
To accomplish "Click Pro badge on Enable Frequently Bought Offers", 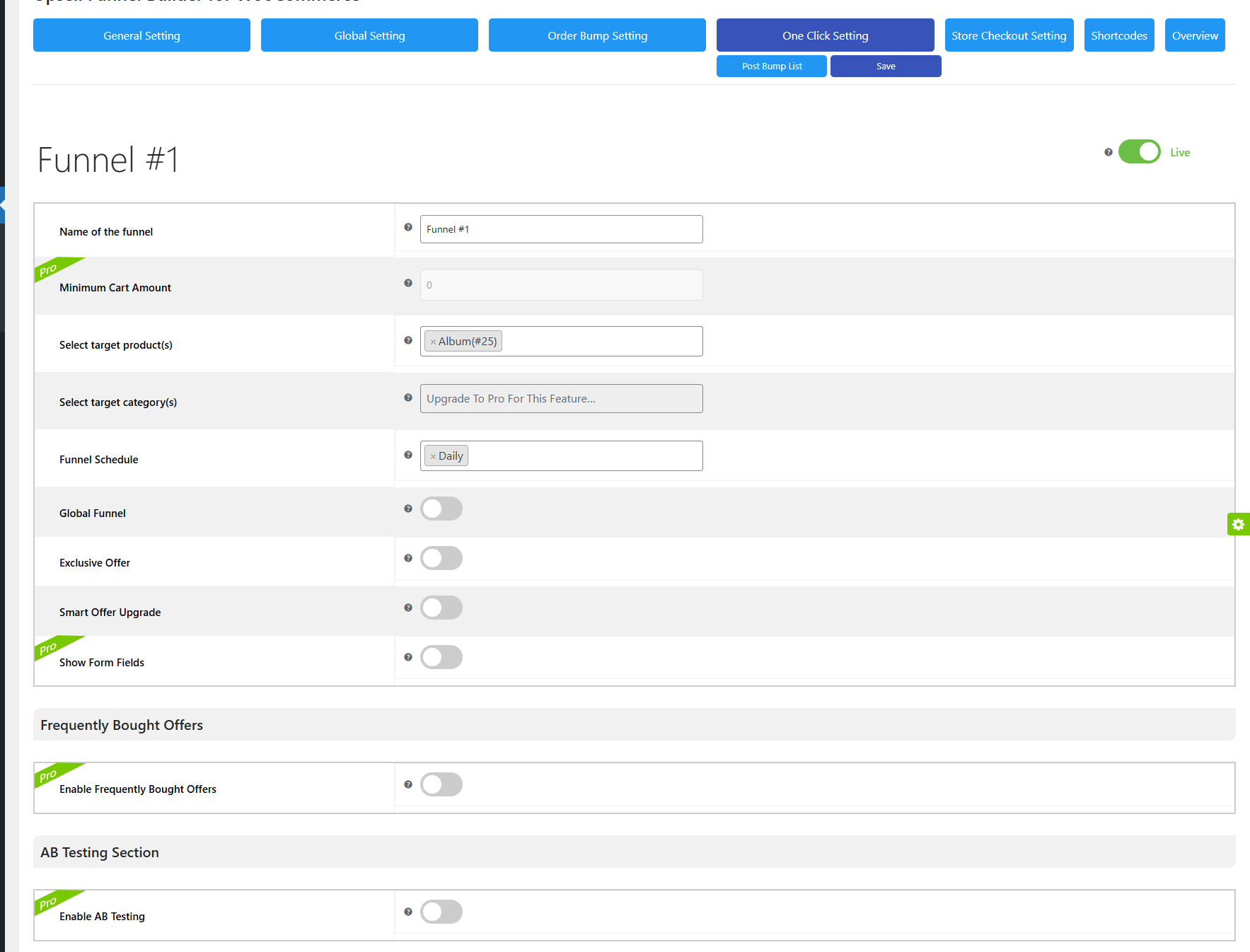I will coord(51,774).
